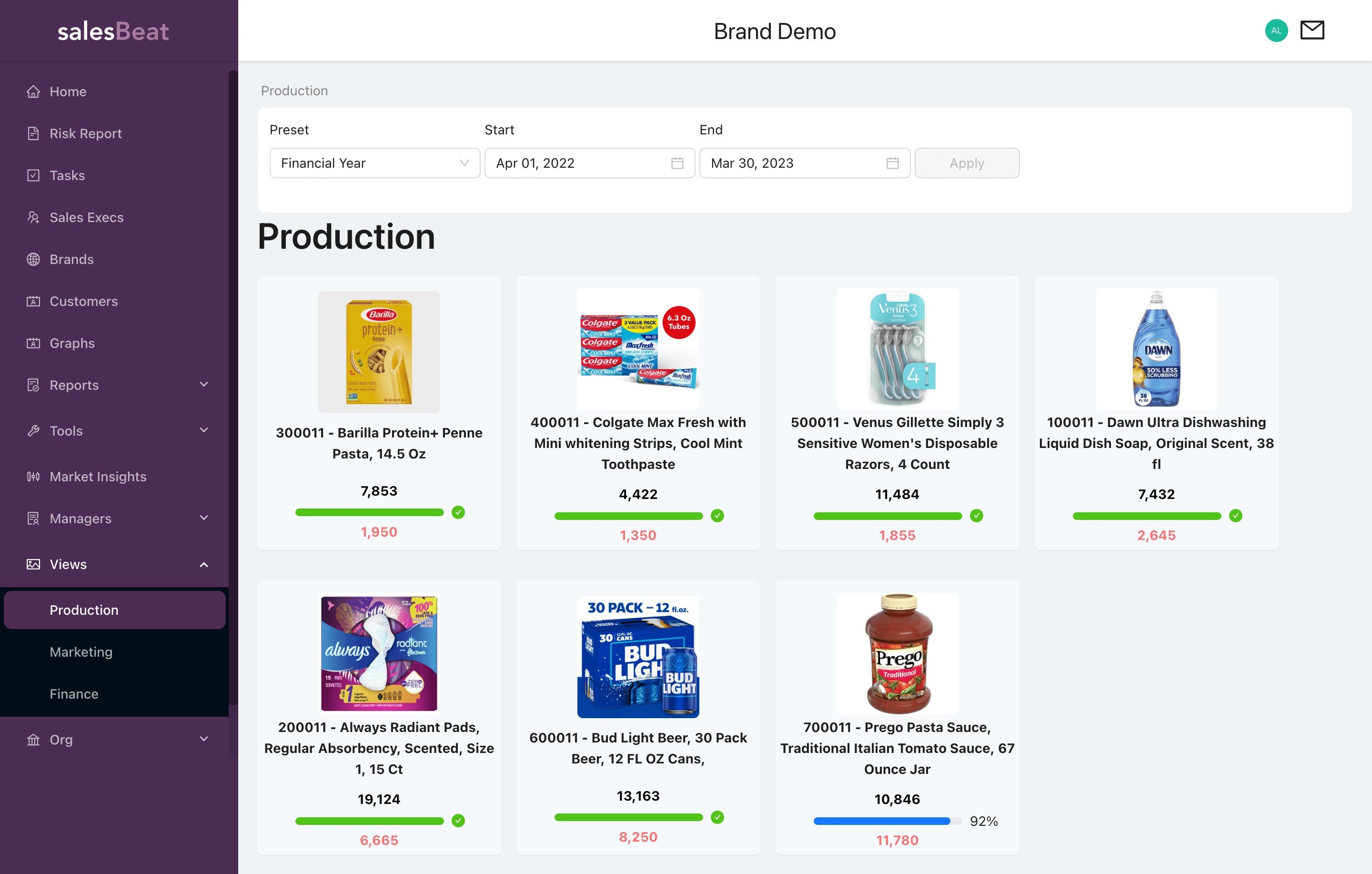This screenshot has height=874, width=1372.
Task: Click the Prego 92% progress bar
Action: 887,821
